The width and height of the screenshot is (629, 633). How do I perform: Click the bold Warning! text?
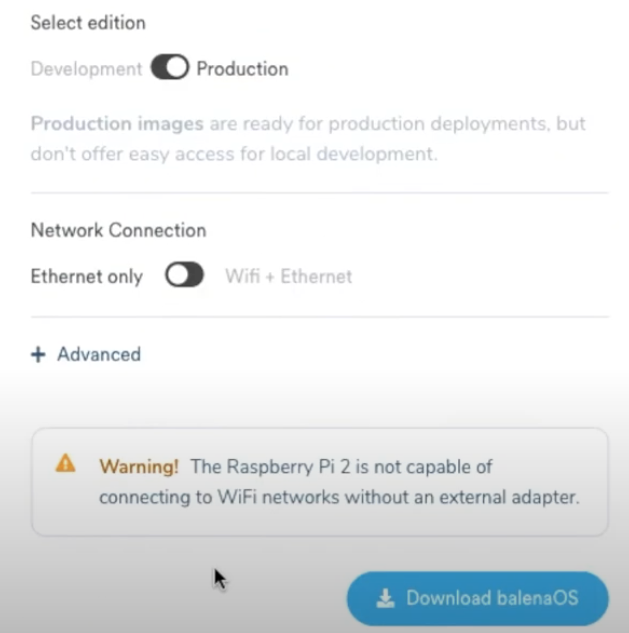click(139, 466)
